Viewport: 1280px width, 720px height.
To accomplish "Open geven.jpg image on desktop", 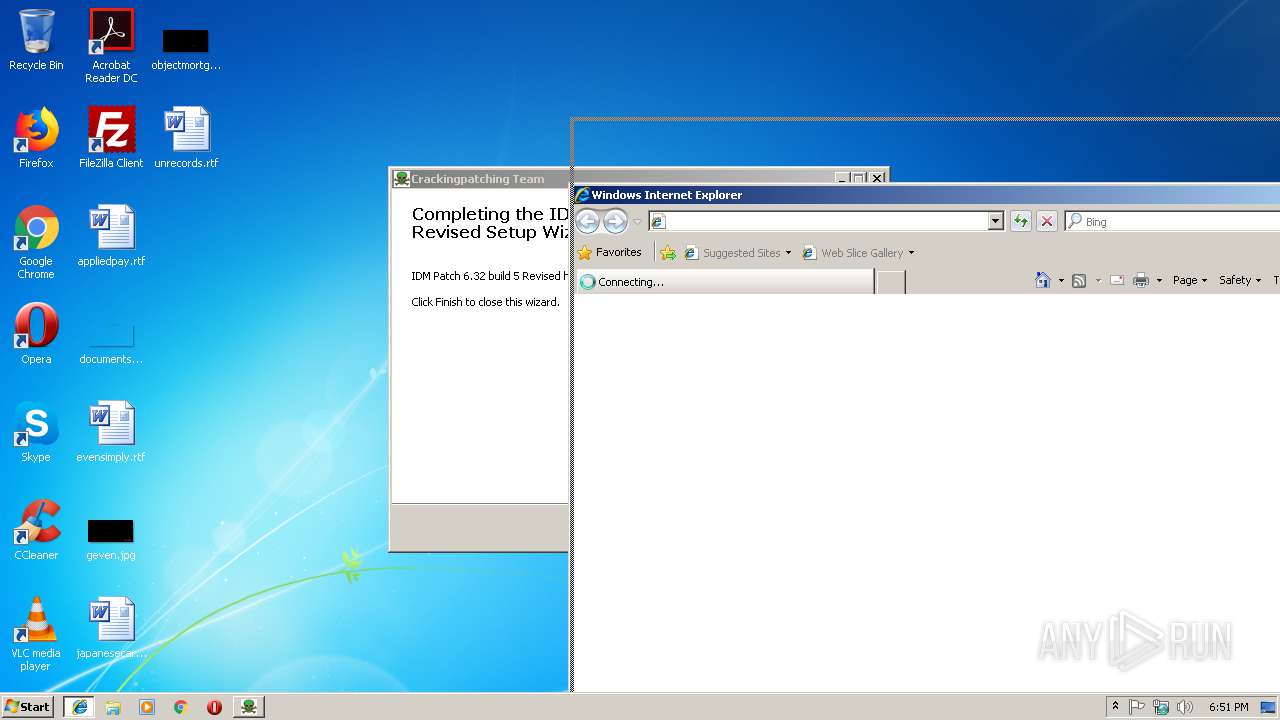I will pyautogui.click(x=111, y=538).
